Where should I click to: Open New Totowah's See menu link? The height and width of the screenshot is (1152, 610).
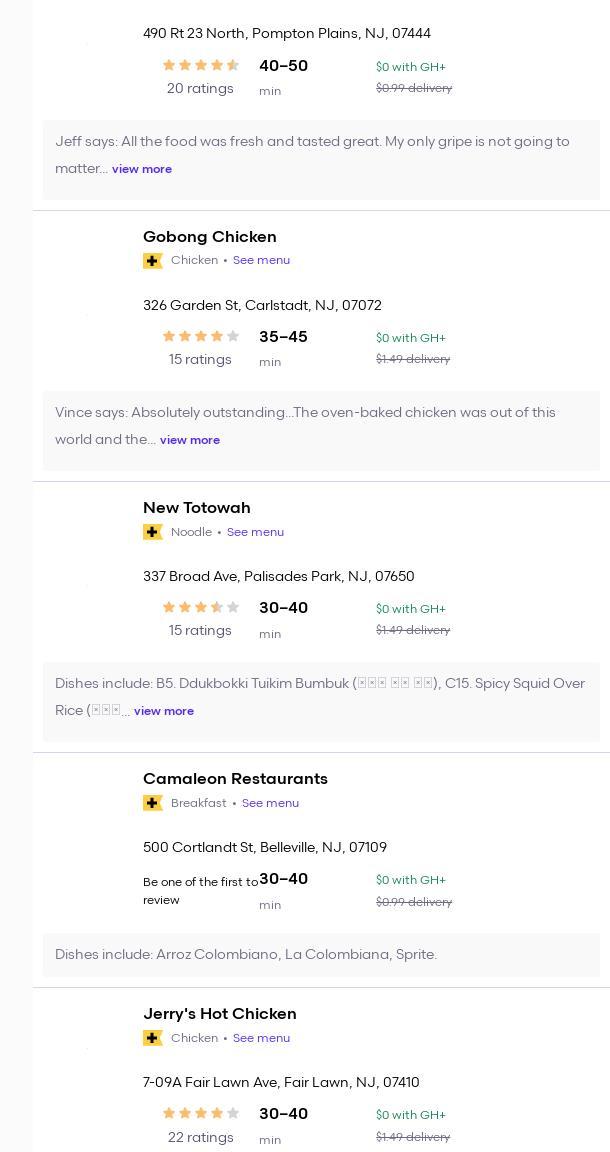click(x=255, y=532)
